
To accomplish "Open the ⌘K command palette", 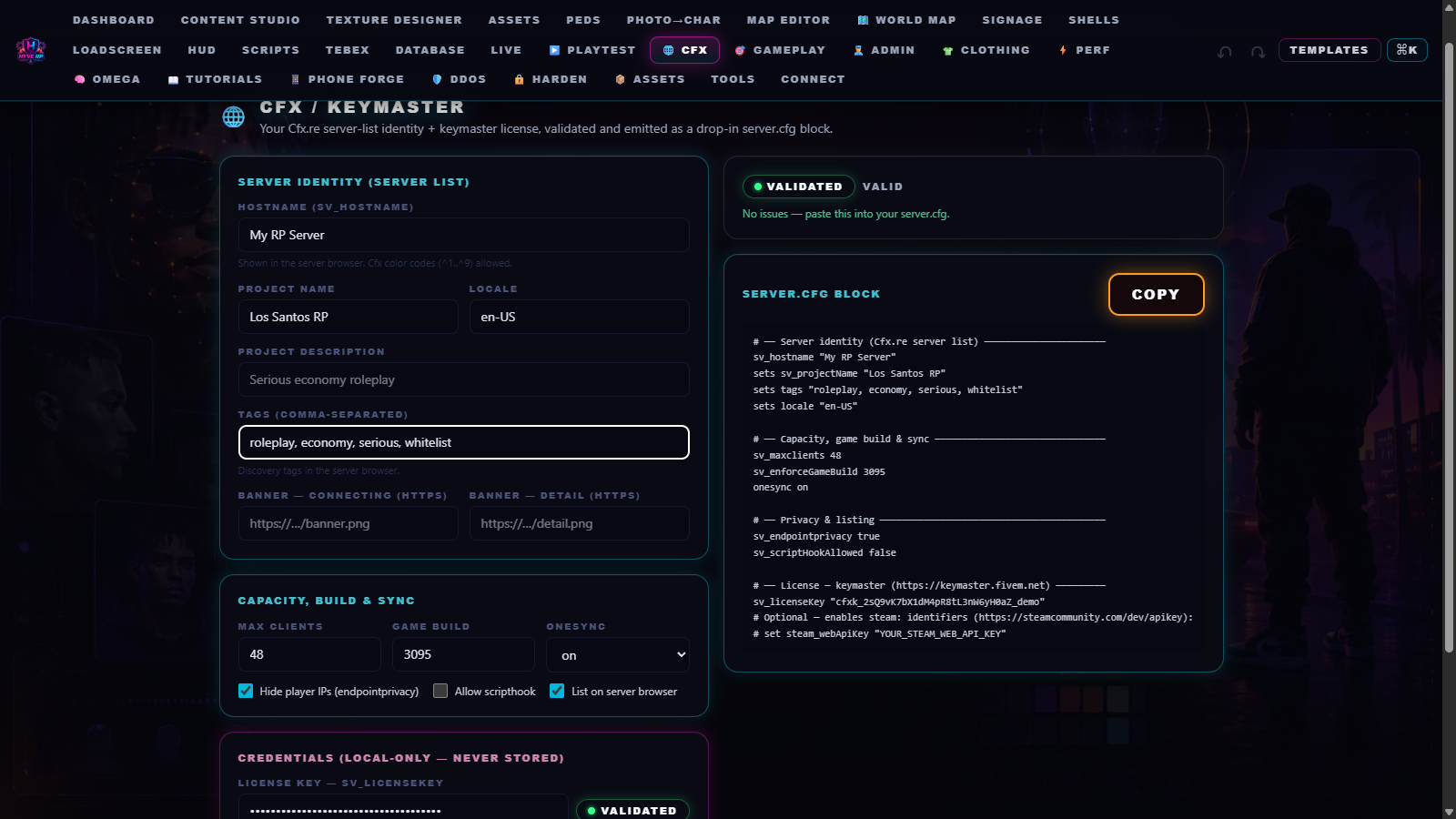I will tap(1407, 50).
